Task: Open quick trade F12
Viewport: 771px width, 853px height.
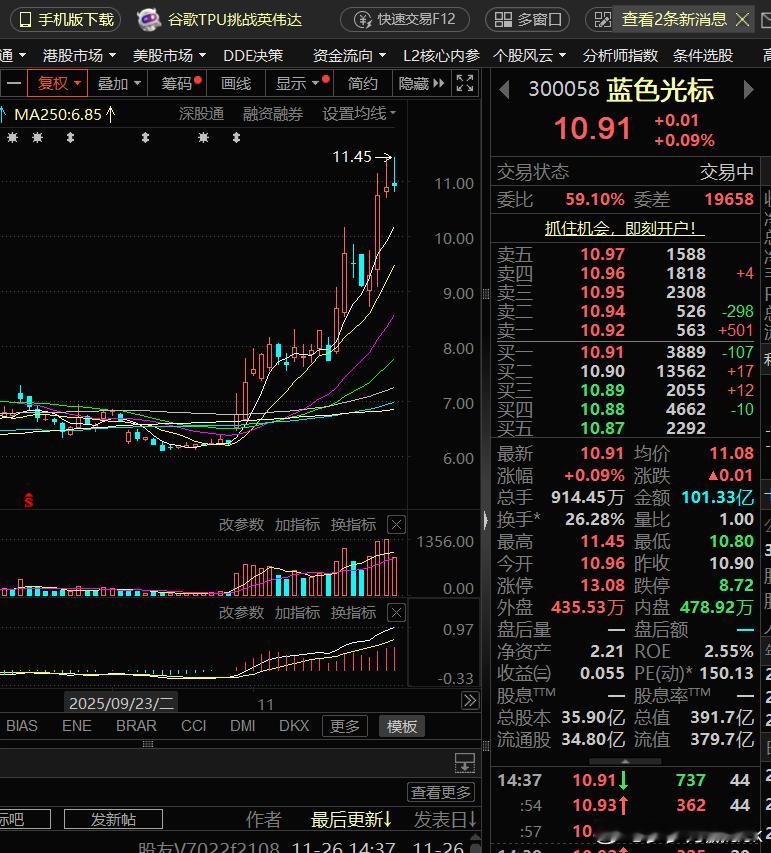Action: (x=405, y=20)
